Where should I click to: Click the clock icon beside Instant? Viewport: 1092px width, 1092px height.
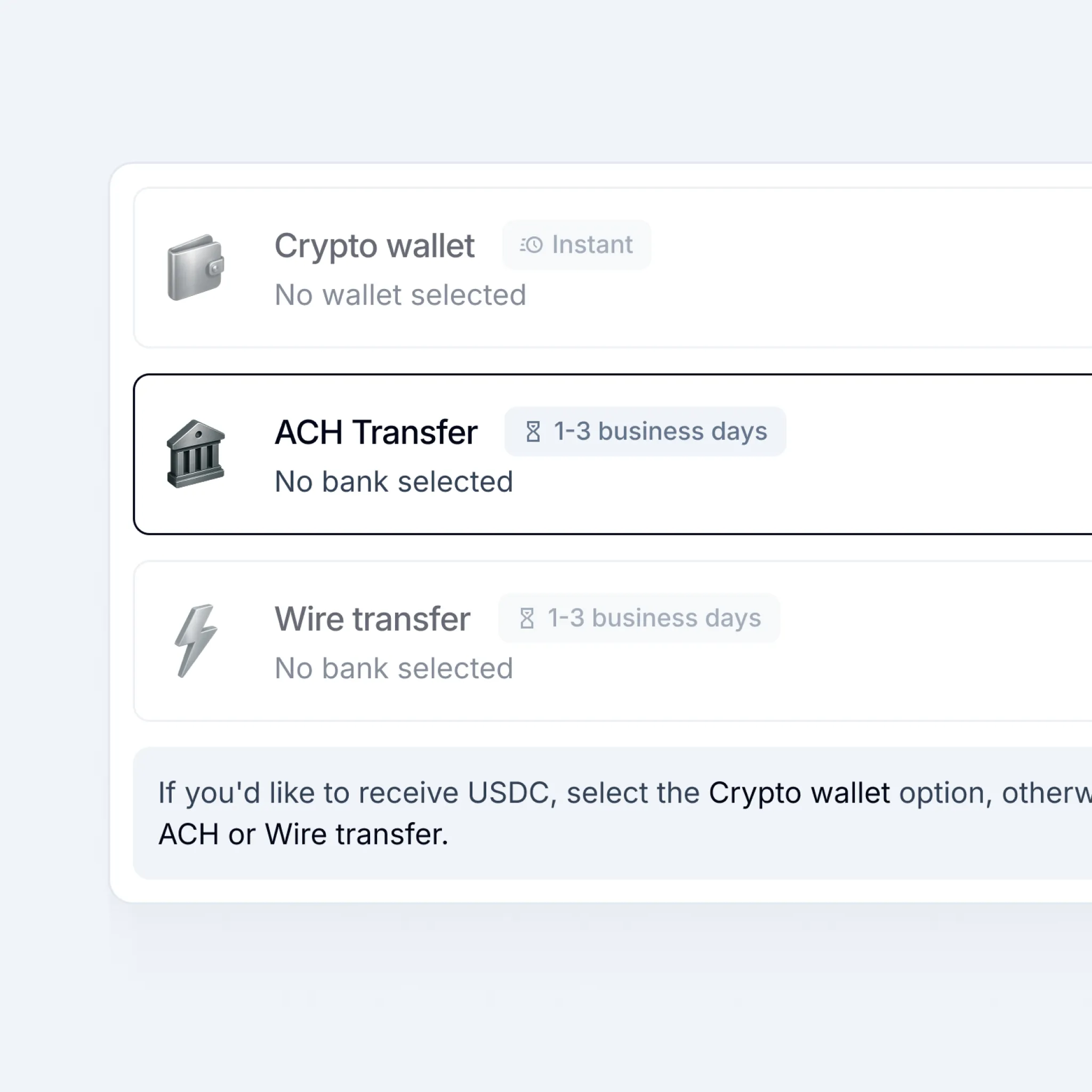point(531,245)
